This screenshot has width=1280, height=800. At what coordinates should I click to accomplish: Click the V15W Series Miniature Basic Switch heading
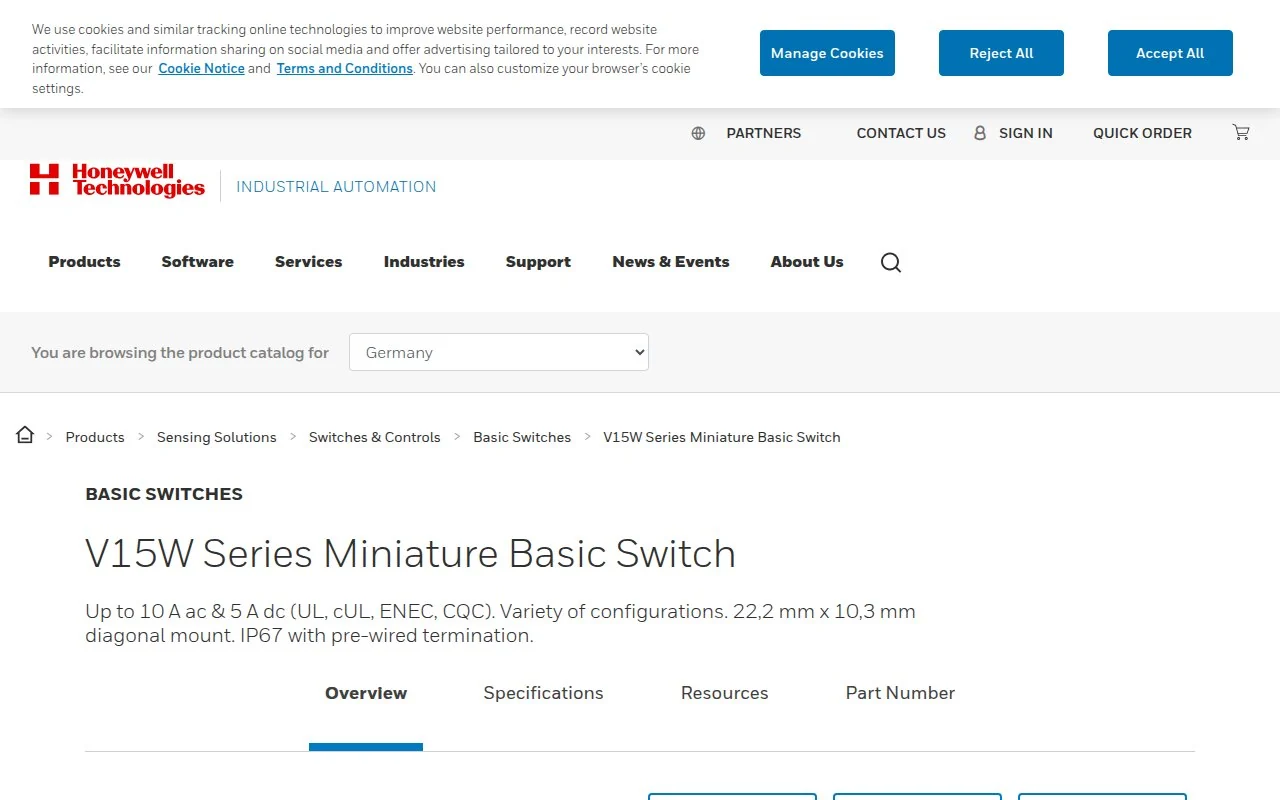[x=411, y=554]
